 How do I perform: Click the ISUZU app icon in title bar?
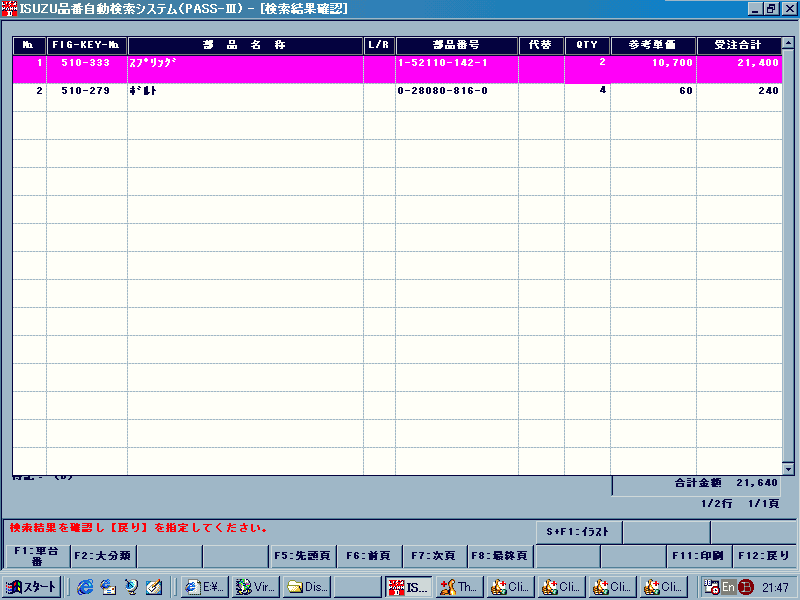(9, 9)
